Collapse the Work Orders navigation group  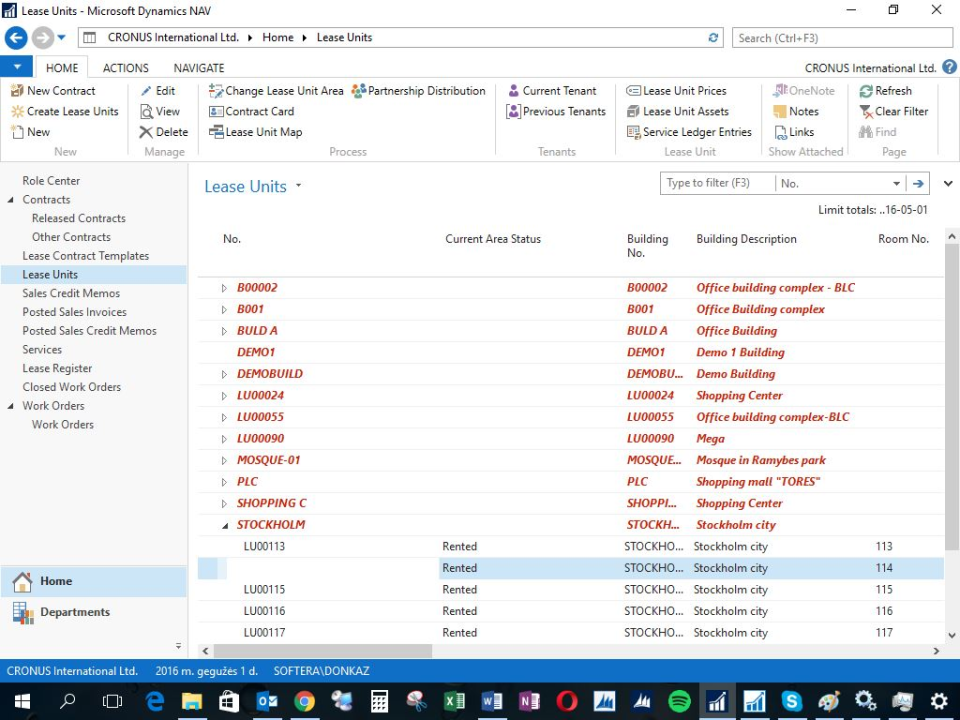(10, 406)
